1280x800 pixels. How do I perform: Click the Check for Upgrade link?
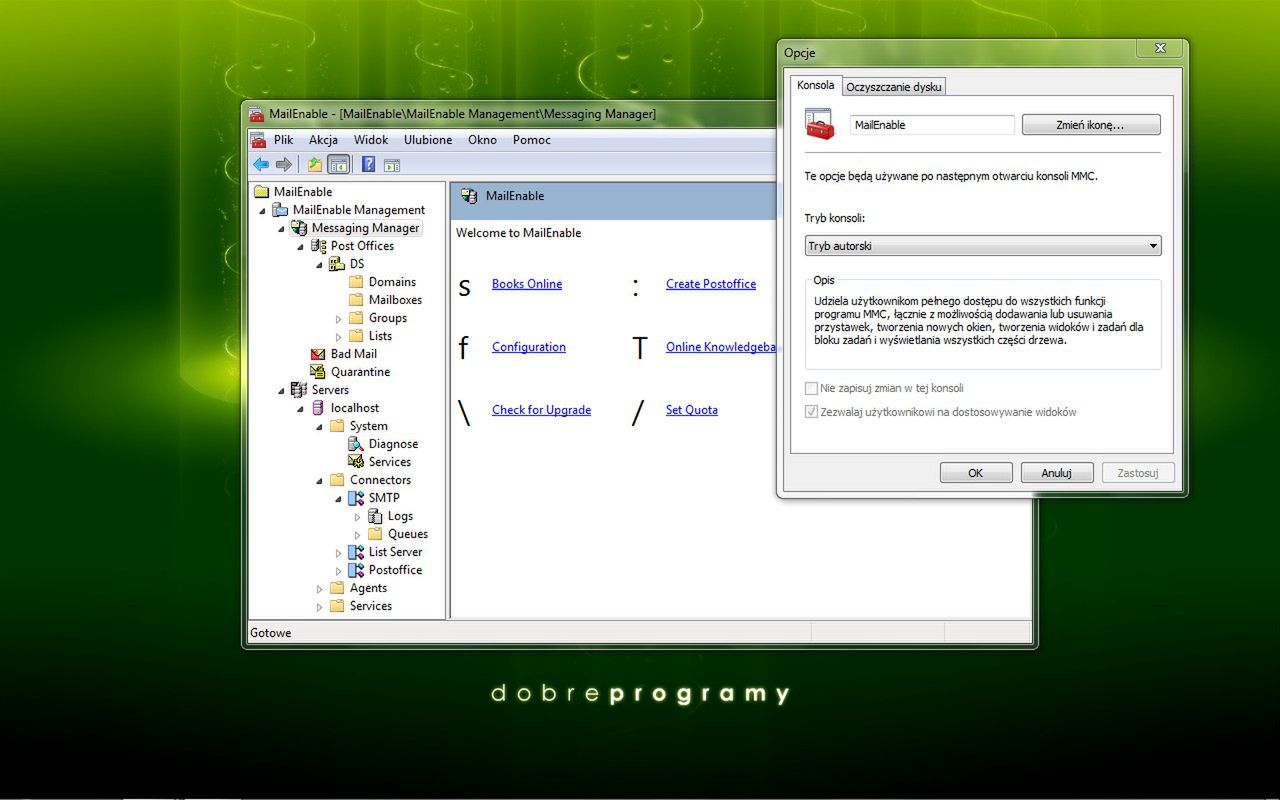pyautogui.click(x=541, y=410)
